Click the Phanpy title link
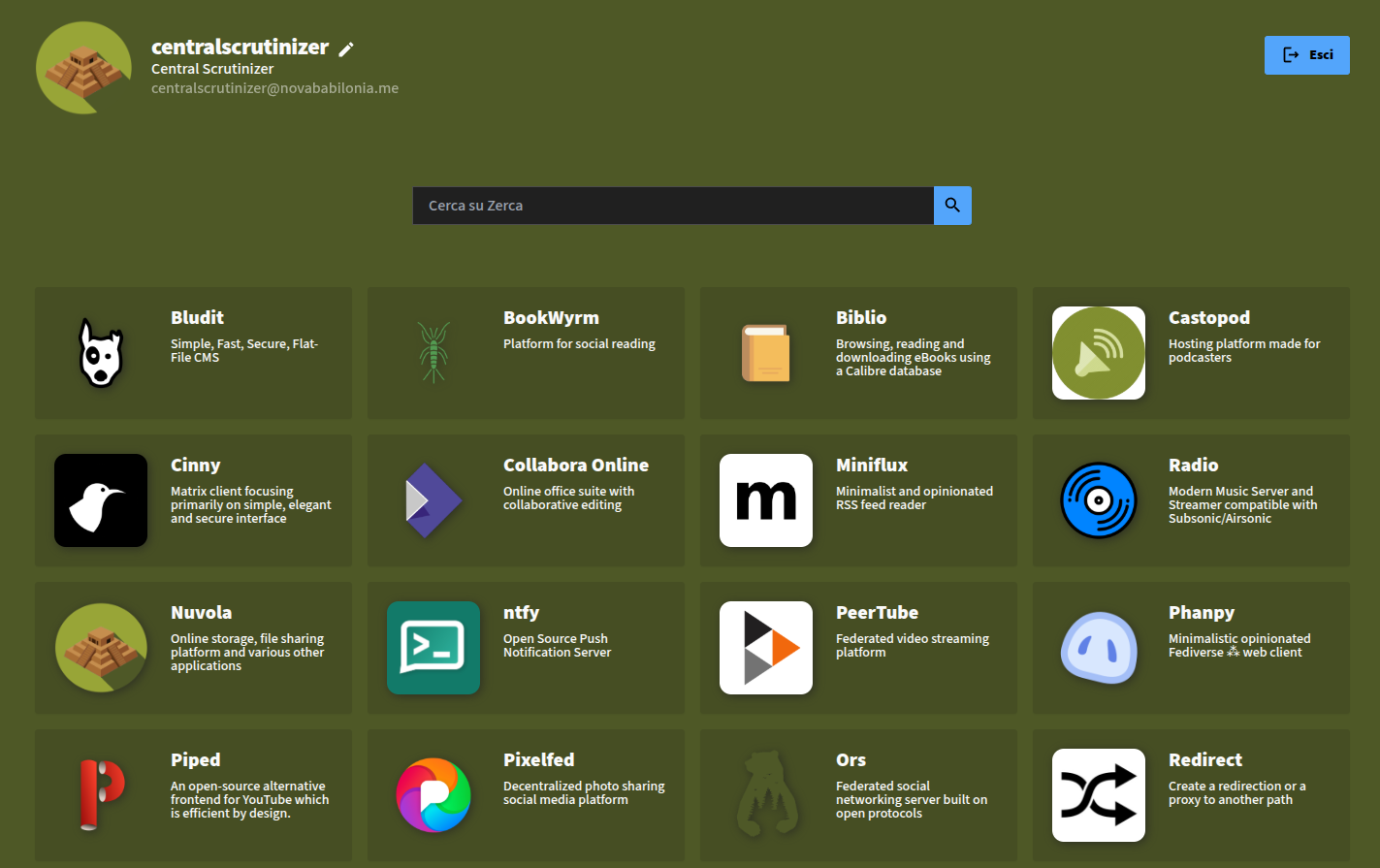 [1202, 612]
